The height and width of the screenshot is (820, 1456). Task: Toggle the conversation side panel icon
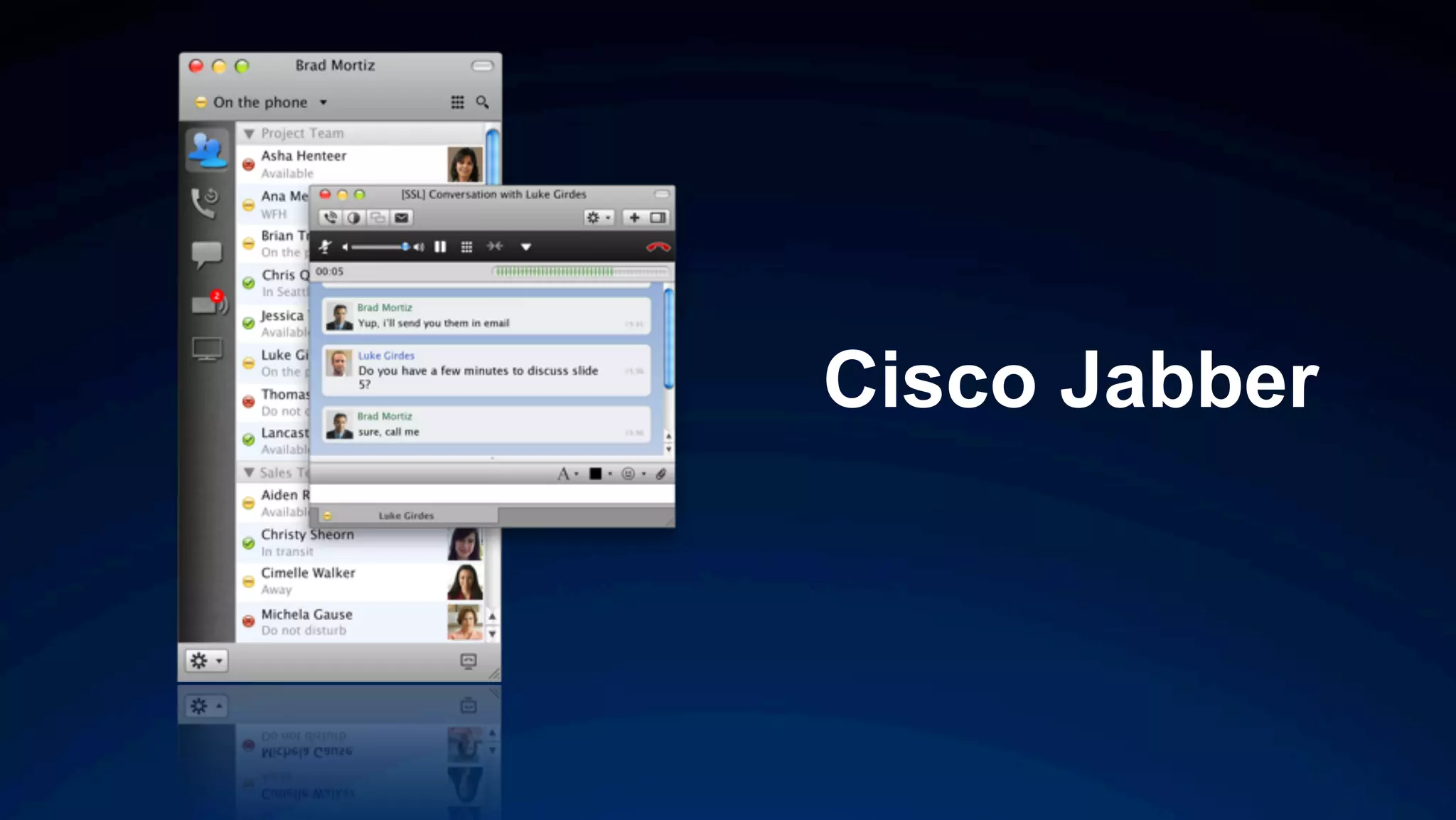[x=658, y=218]
